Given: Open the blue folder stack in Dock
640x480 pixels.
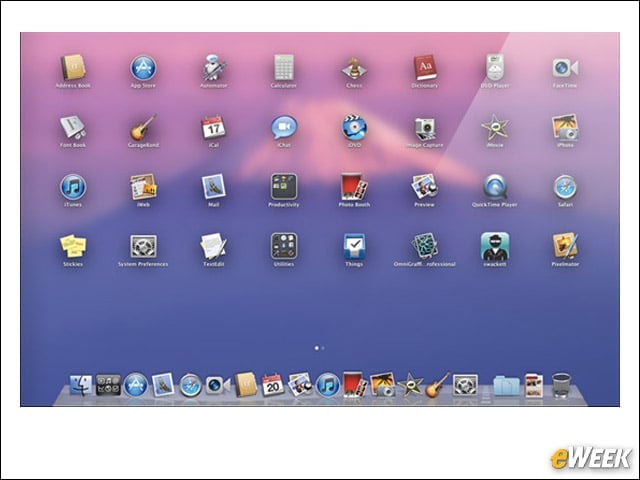Looking at the screenshot, I should pos(507,386).
